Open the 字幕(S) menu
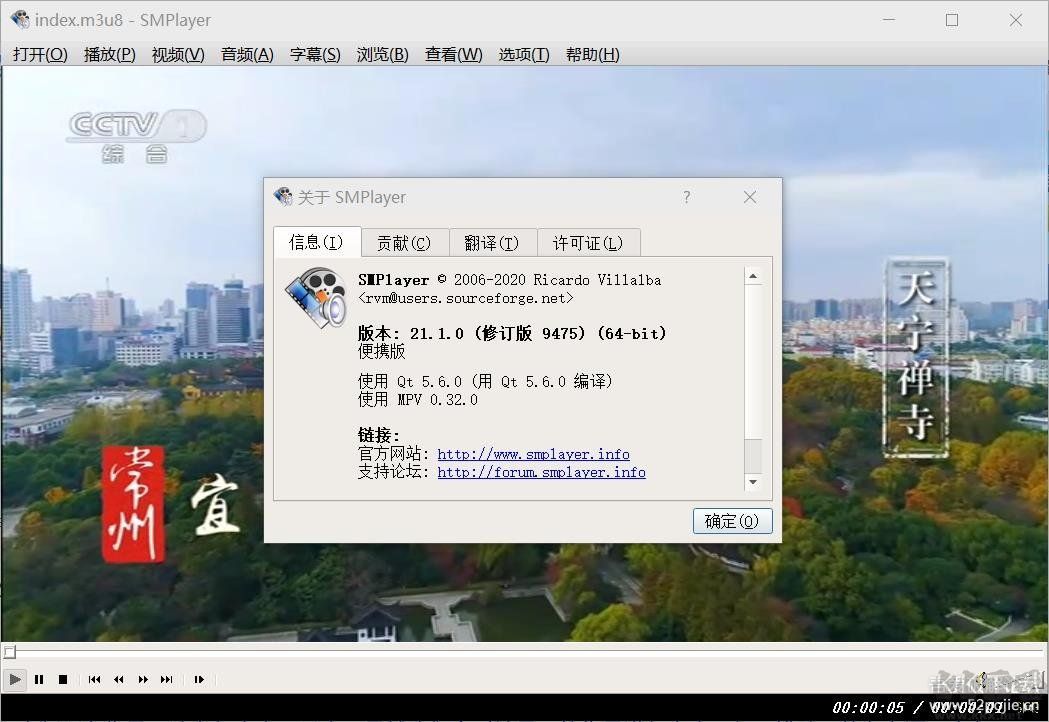 tap(315, 55)
